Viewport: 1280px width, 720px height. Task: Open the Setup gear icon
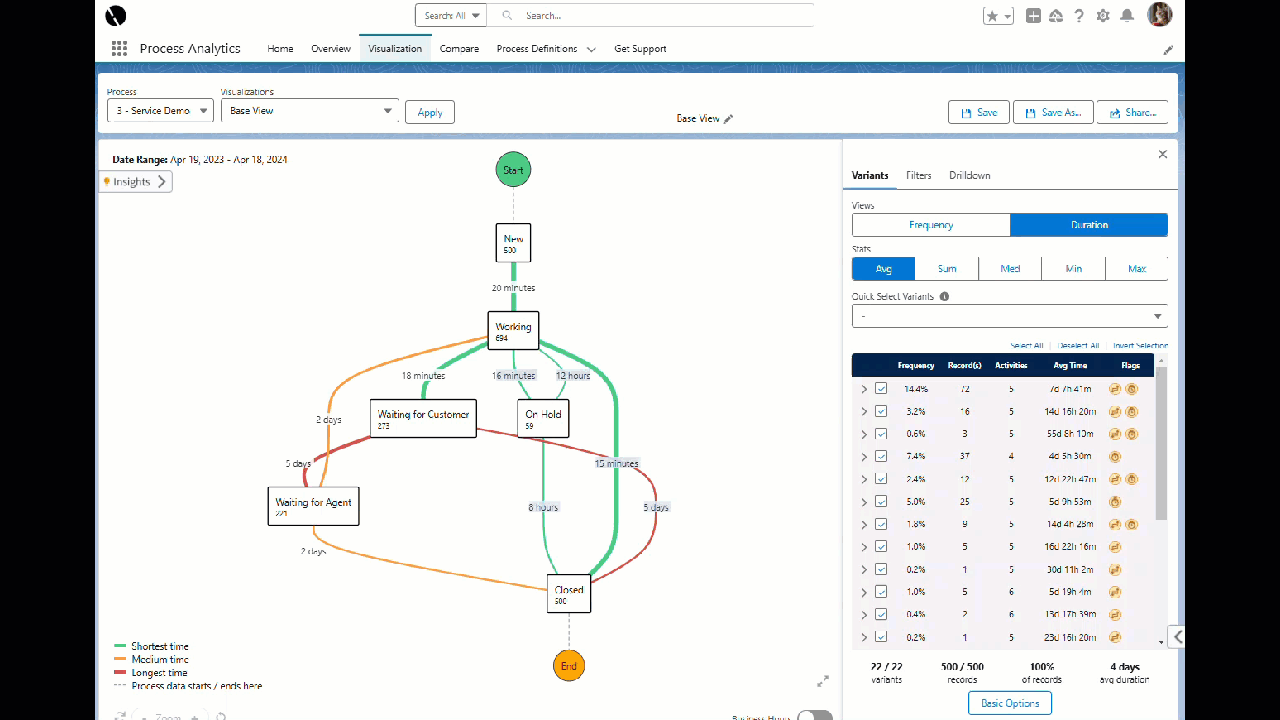pos(1103,16)
